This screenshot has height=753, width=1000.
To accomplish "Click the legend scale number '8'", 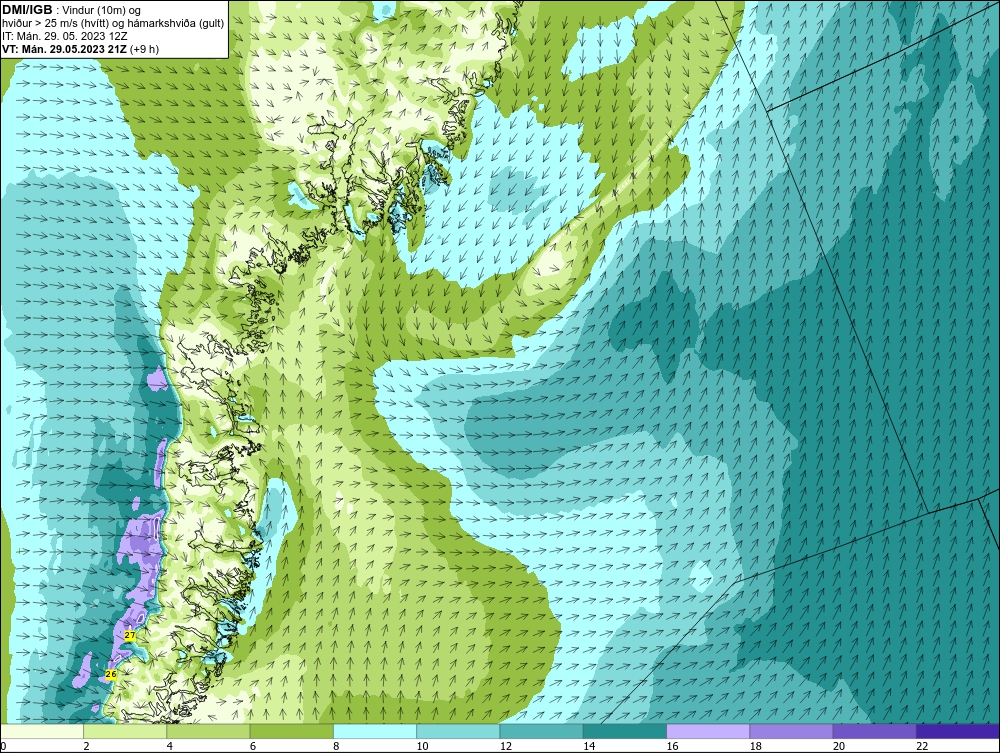I will 336,746.
